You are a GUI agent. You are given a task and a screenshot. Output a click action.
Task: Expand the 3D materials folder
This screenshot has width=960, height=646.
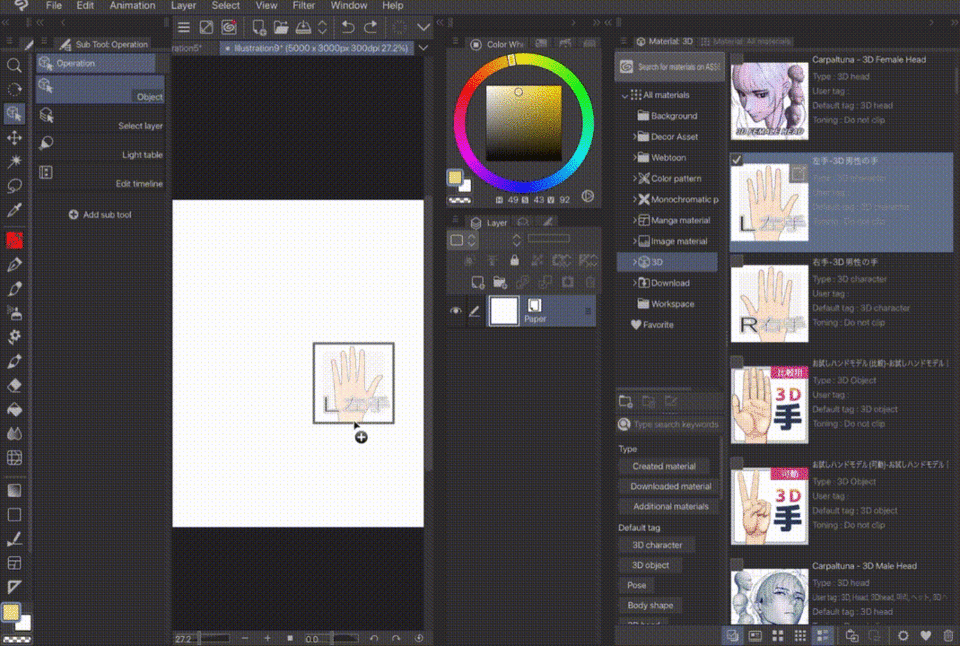[634, 261]
